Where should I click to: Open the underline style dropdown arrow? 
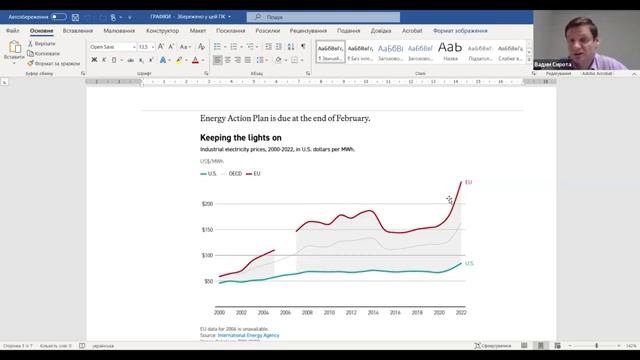[x=121, y=60]
